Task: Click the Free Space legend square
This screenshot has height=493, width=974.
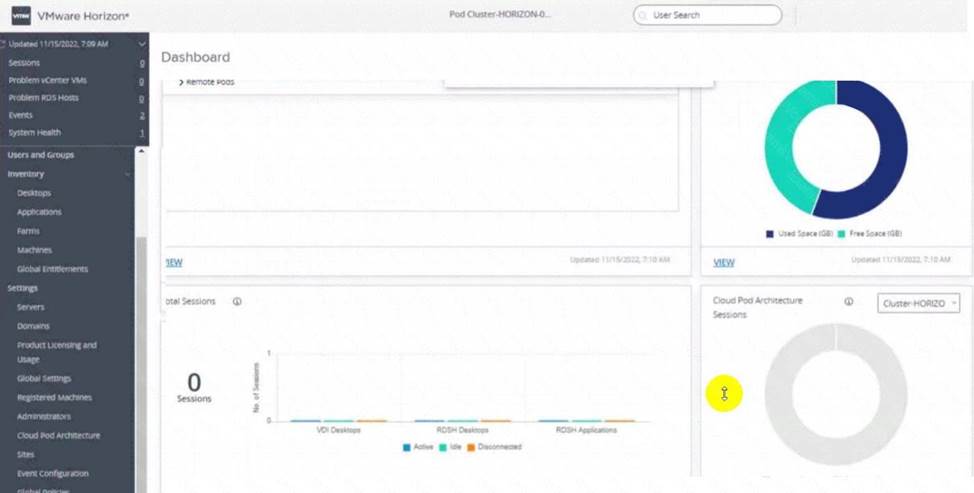Action: pos(841,234)
